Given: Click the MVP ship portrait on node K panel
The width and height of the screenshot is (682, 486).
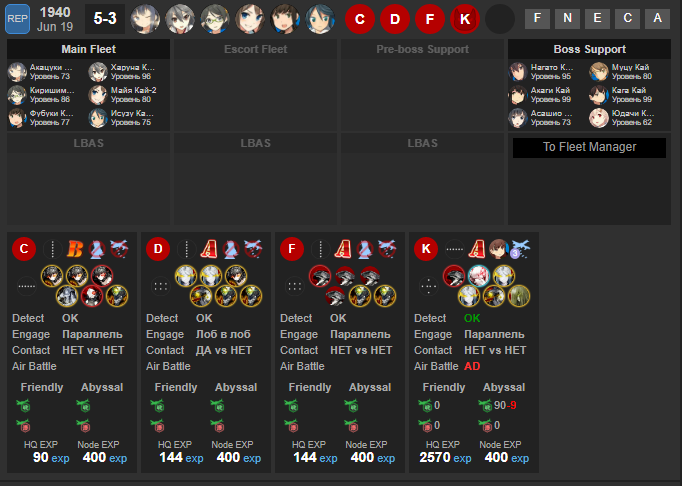Looking at the screenshot, I should pyautogui.click(x=498, y=249).
